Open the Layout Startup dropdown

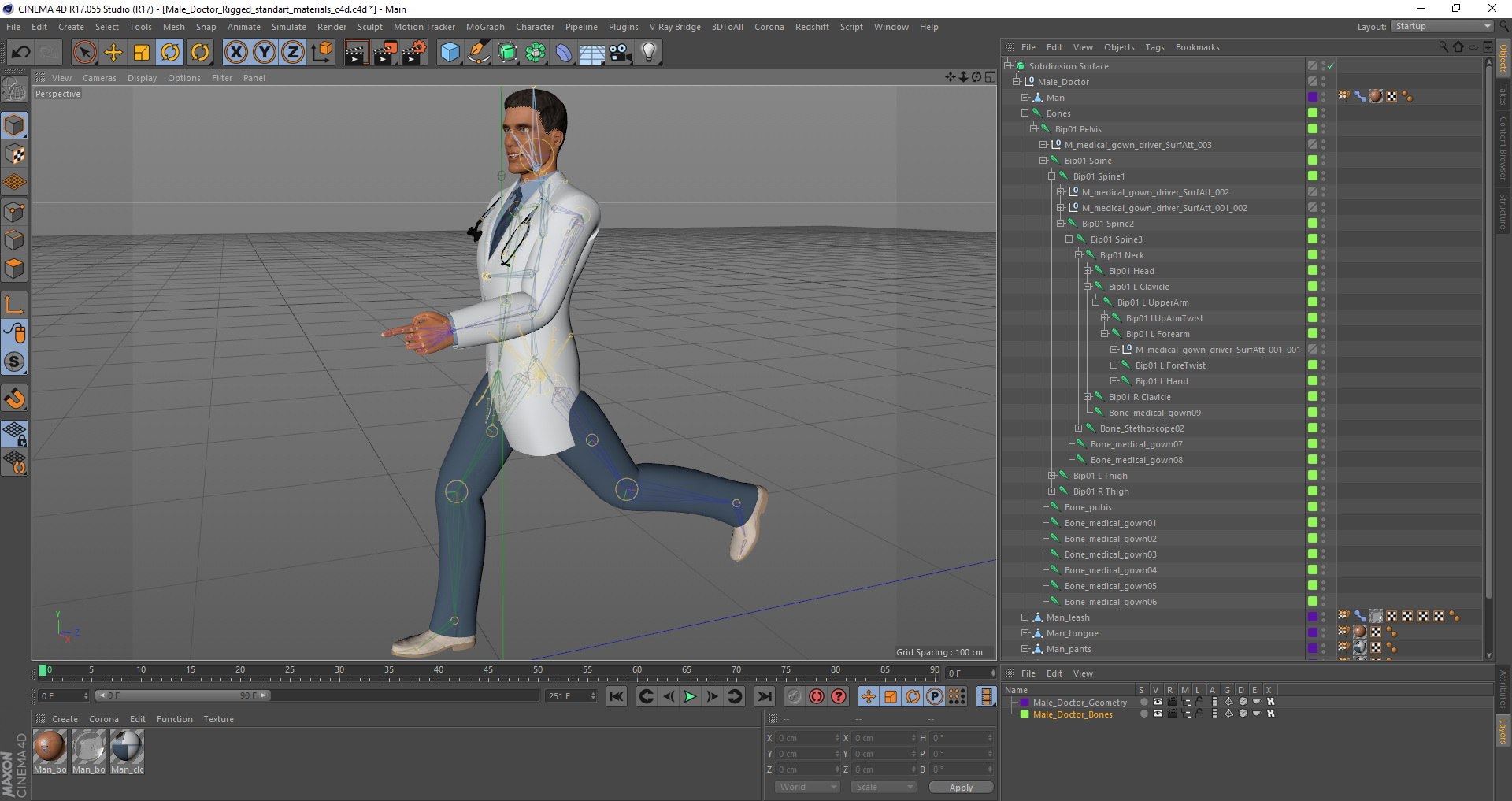pyautogui.click(x=1442, y=26)
